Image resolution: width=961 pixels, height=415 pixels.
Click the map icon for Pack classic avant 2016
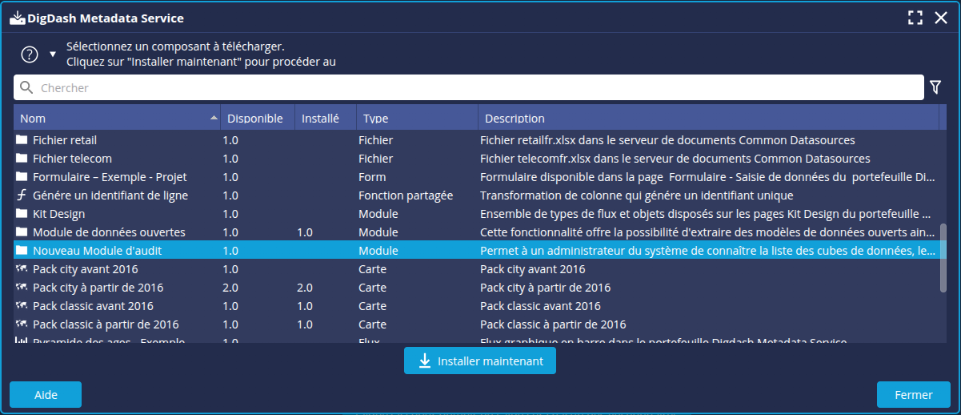22,306
